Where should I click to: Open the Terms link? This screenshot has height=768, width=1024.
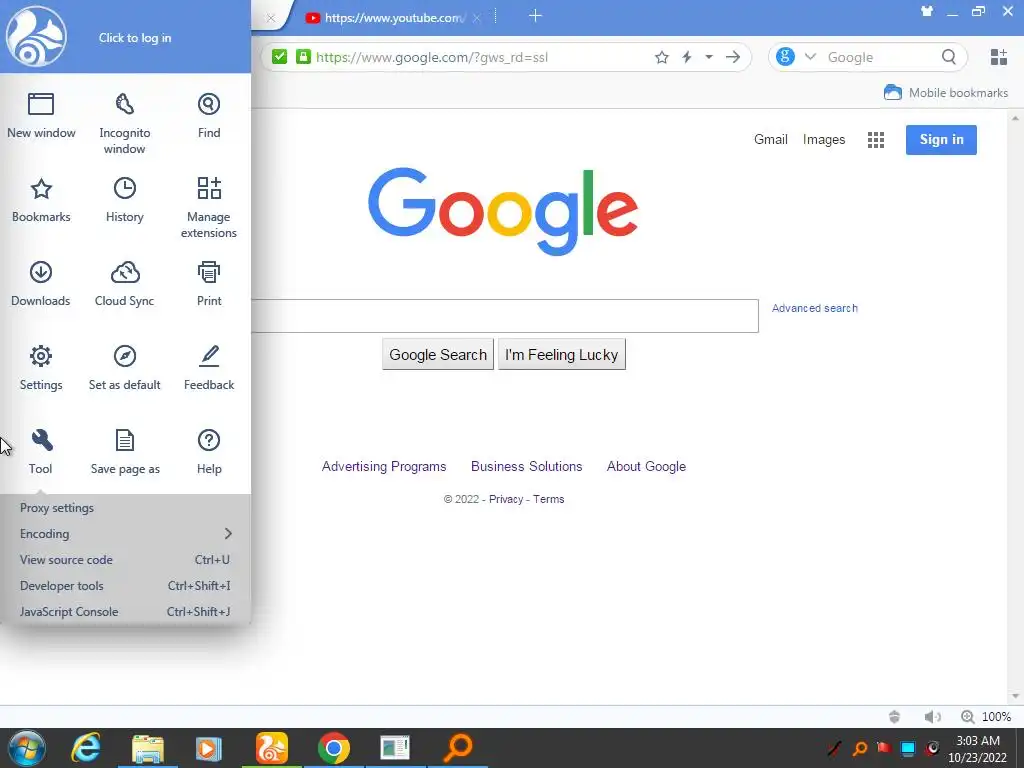[x=549, y=499]
